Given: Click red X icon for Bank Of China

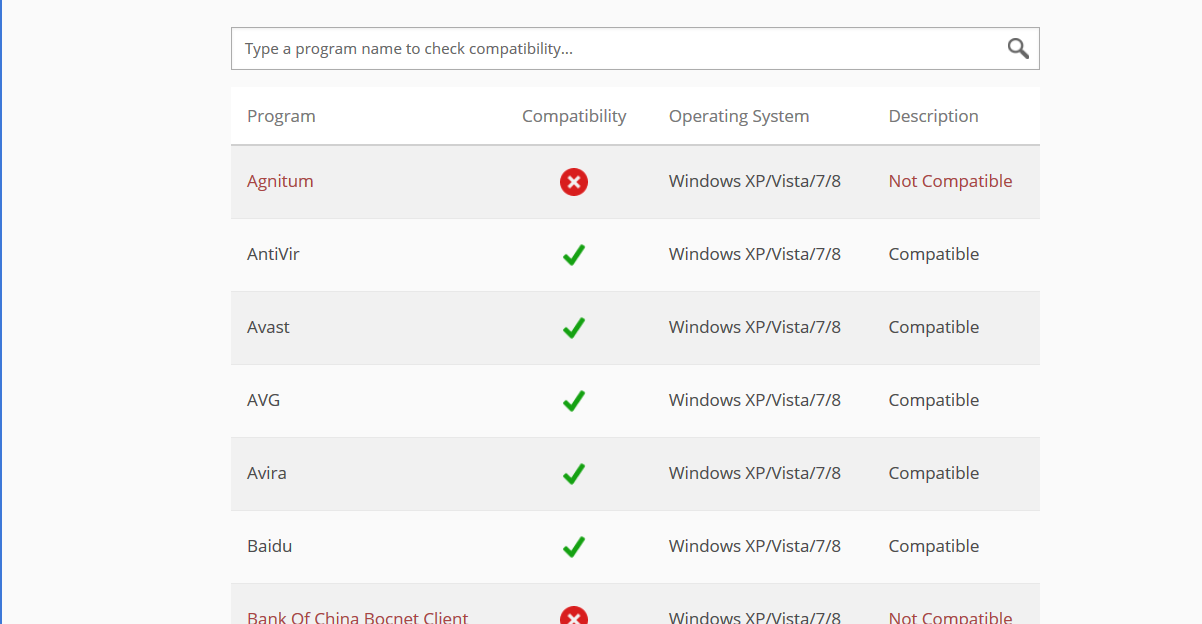Looking at the screenshot, I should (x=574, y=616).
